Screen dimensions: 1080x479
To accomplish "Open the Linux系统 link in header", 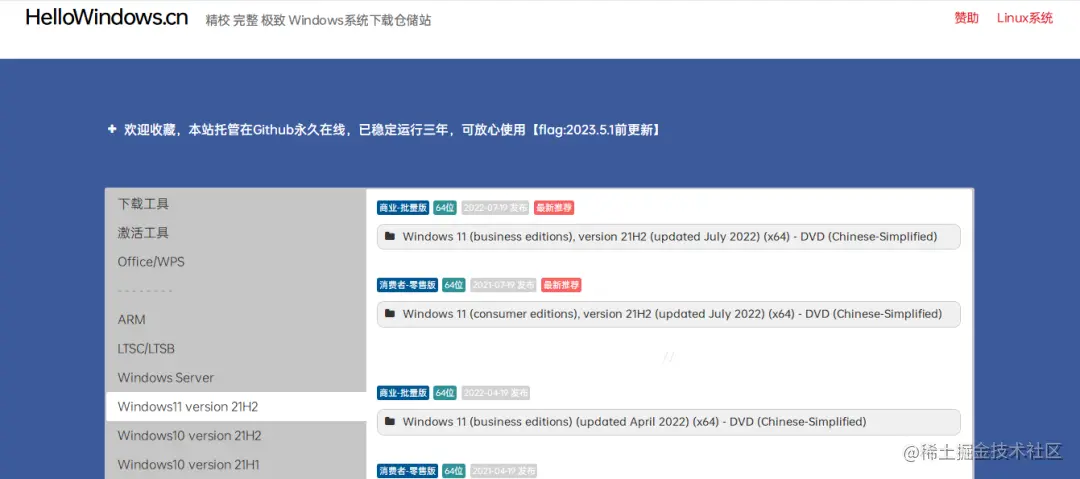I will click(x=1025, y=18).
